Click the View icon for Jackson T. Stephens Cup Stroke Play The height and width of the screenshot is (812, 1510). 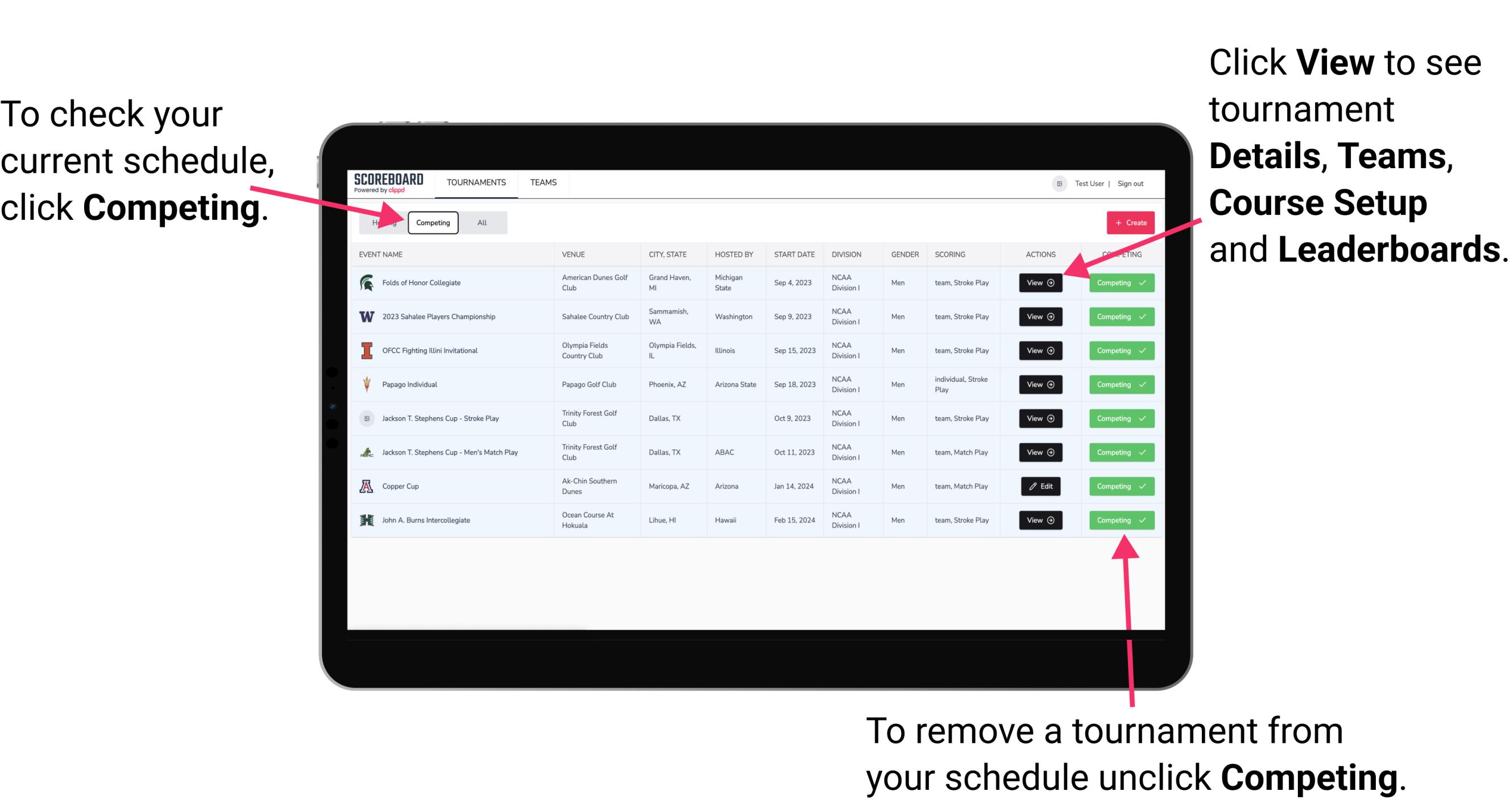coord(1040,418)
